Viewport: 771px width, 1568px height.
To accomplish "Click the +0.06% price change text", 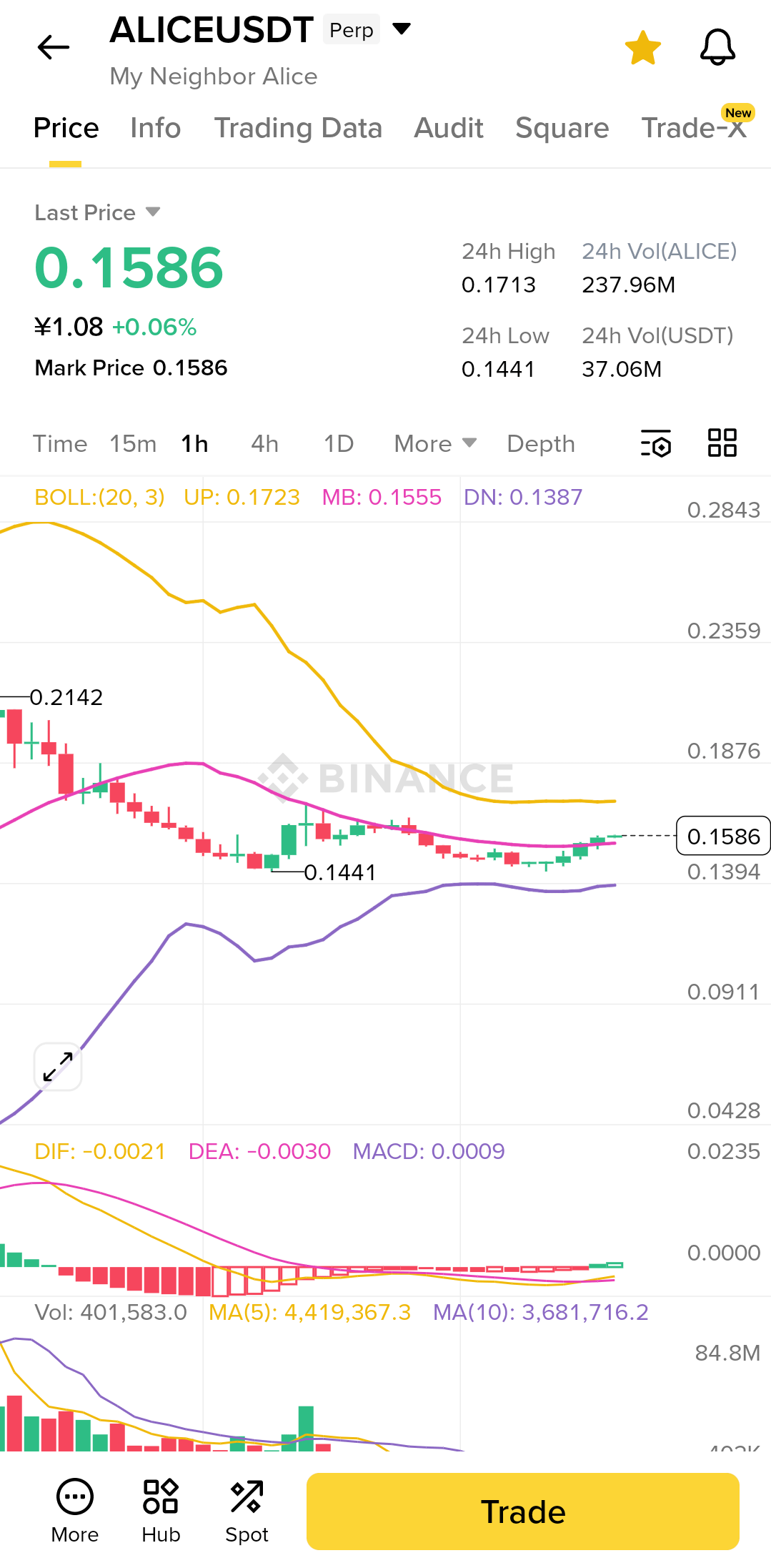I will (154, 327).
